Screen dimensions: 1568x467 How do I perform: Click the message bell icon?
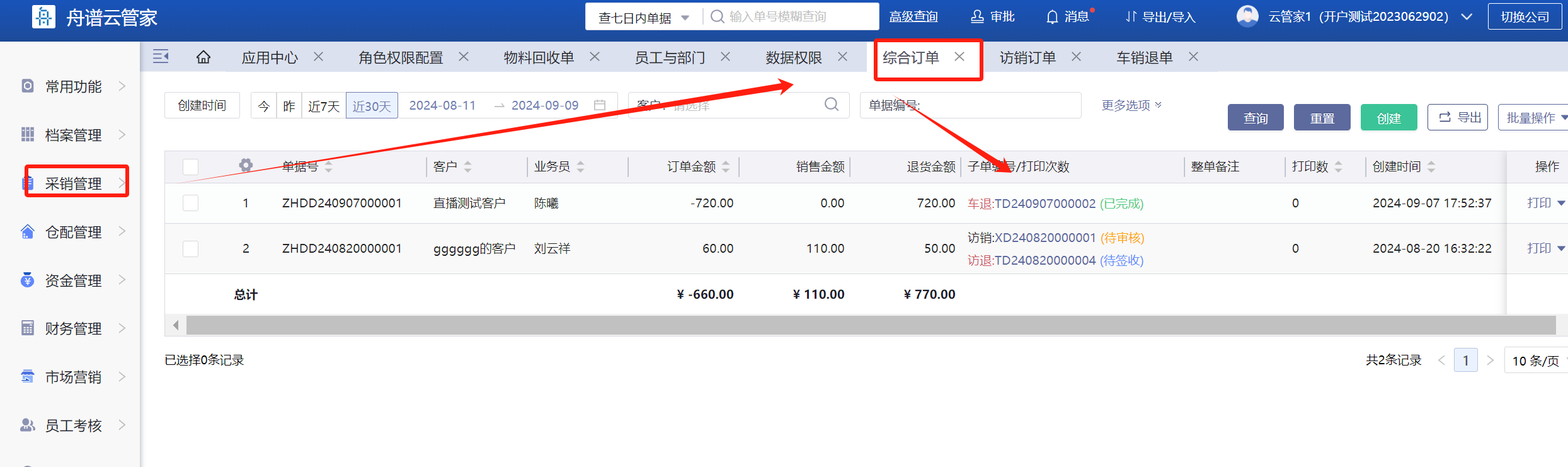[1052, 17]
